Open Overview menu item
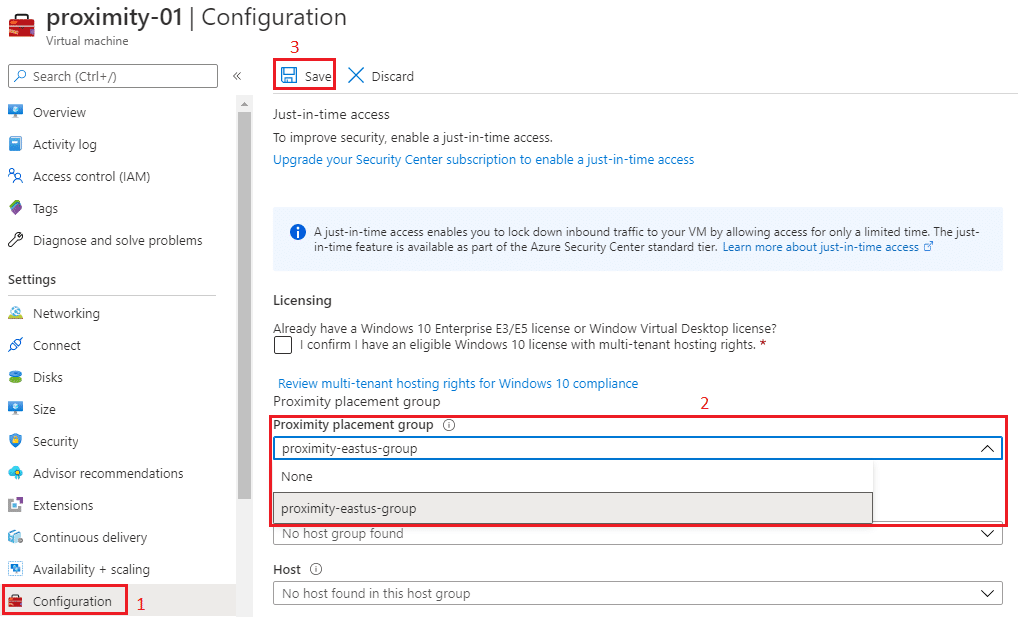Viewport: 1018px width, 617px height. coord(59,112)
